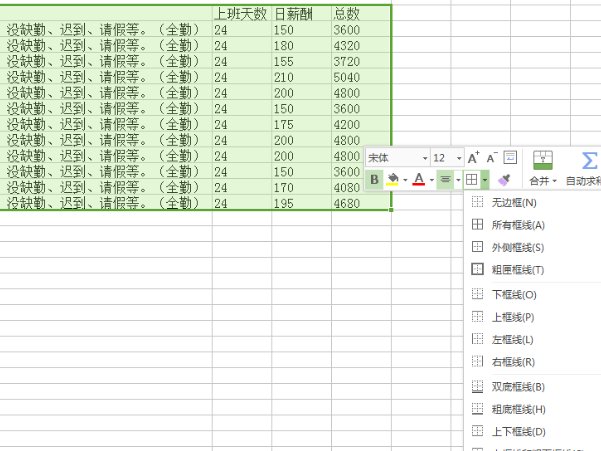
Task: Open the font size 12 dropdown
Action: click(x=458, y=158)
